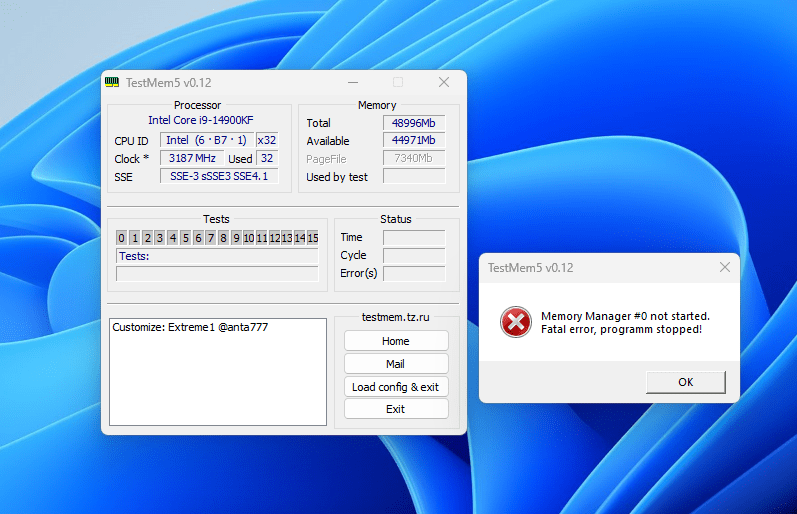
Task: Select test number 15 box
Action: [x=313, y=237]
